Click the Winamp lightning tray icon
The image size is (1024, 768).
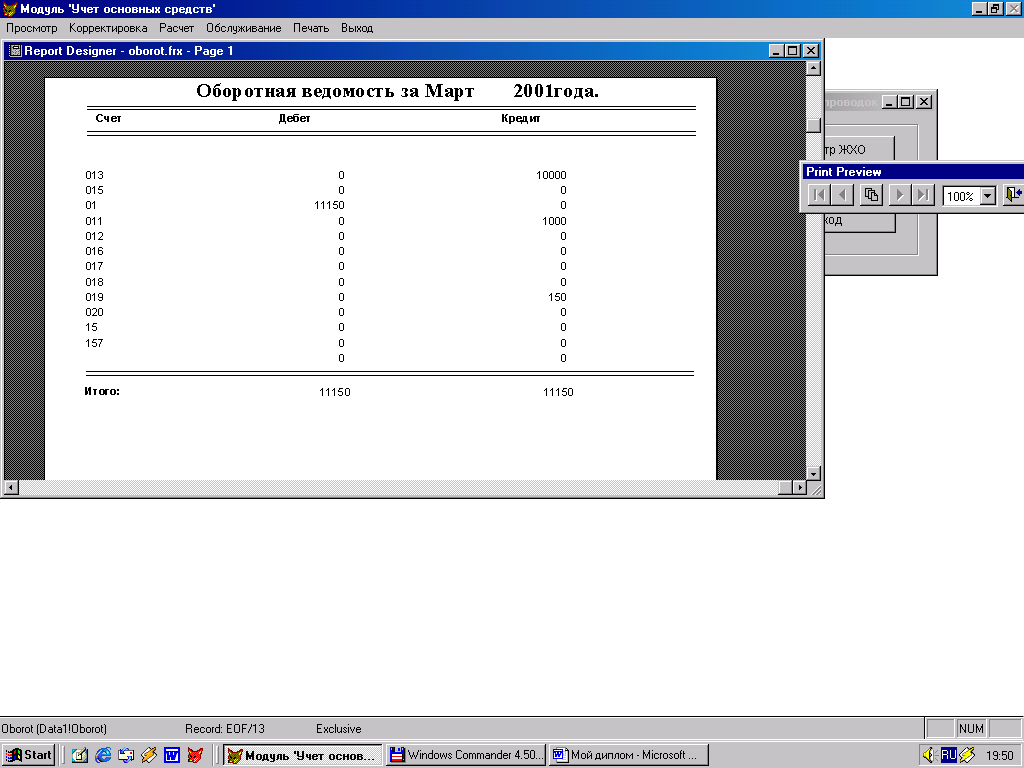point(967,755)
